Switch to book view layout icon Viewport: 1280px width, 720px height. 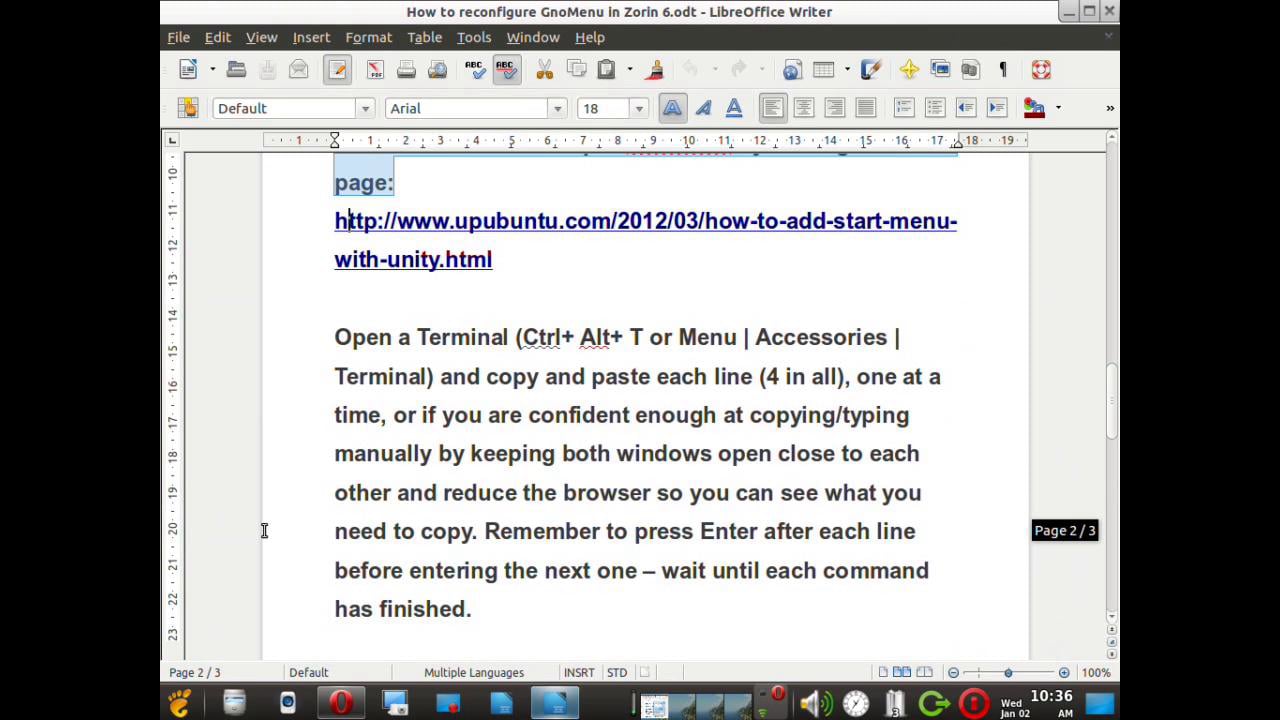coord(924,672)
